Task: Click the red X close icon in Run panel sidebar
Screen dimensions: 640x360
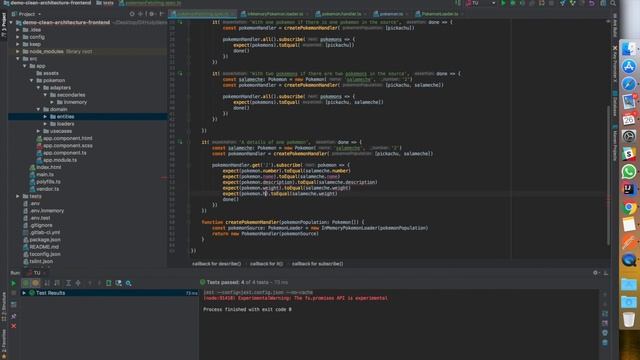Action: click(x=13, y=326)
